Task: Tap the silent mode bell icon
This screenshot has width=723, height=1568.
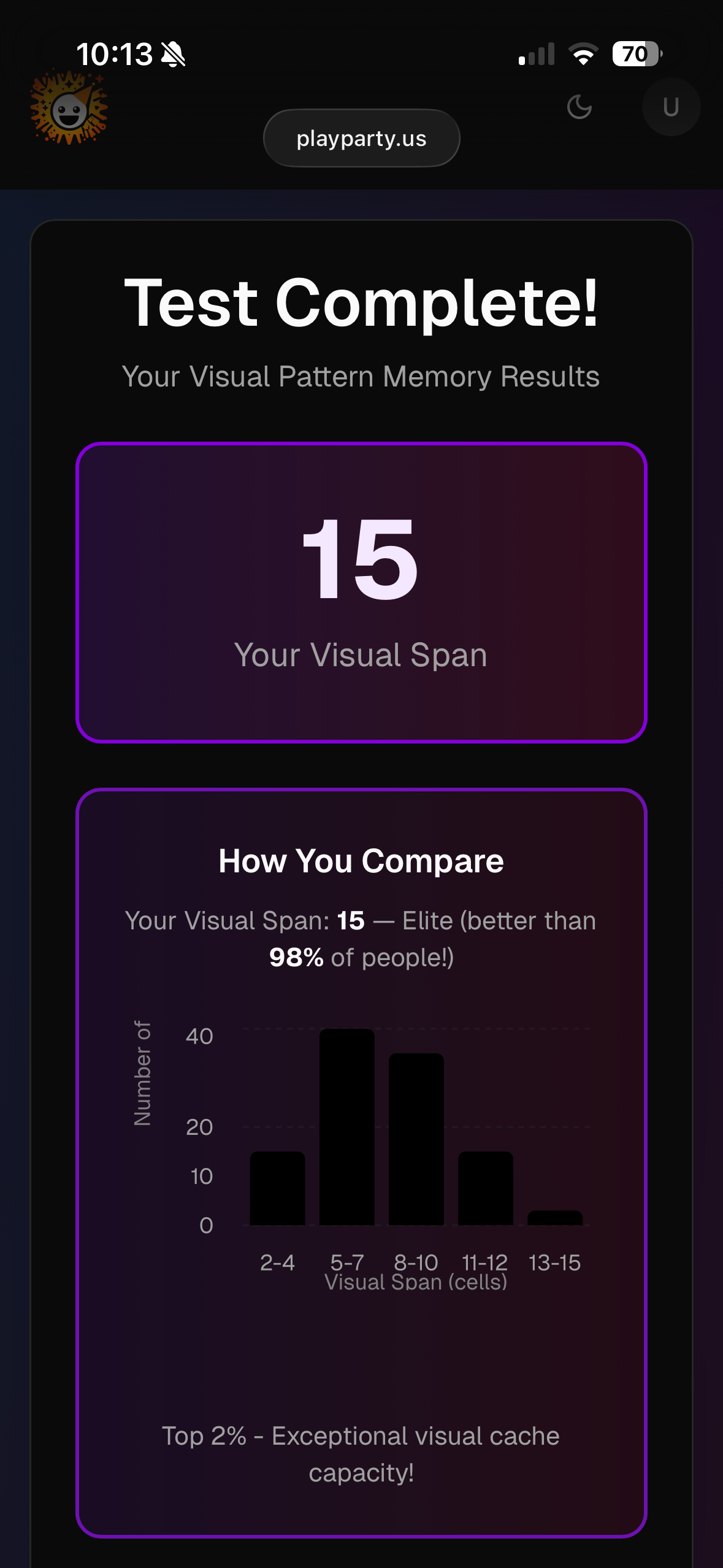Action: [x=174, y=55]
